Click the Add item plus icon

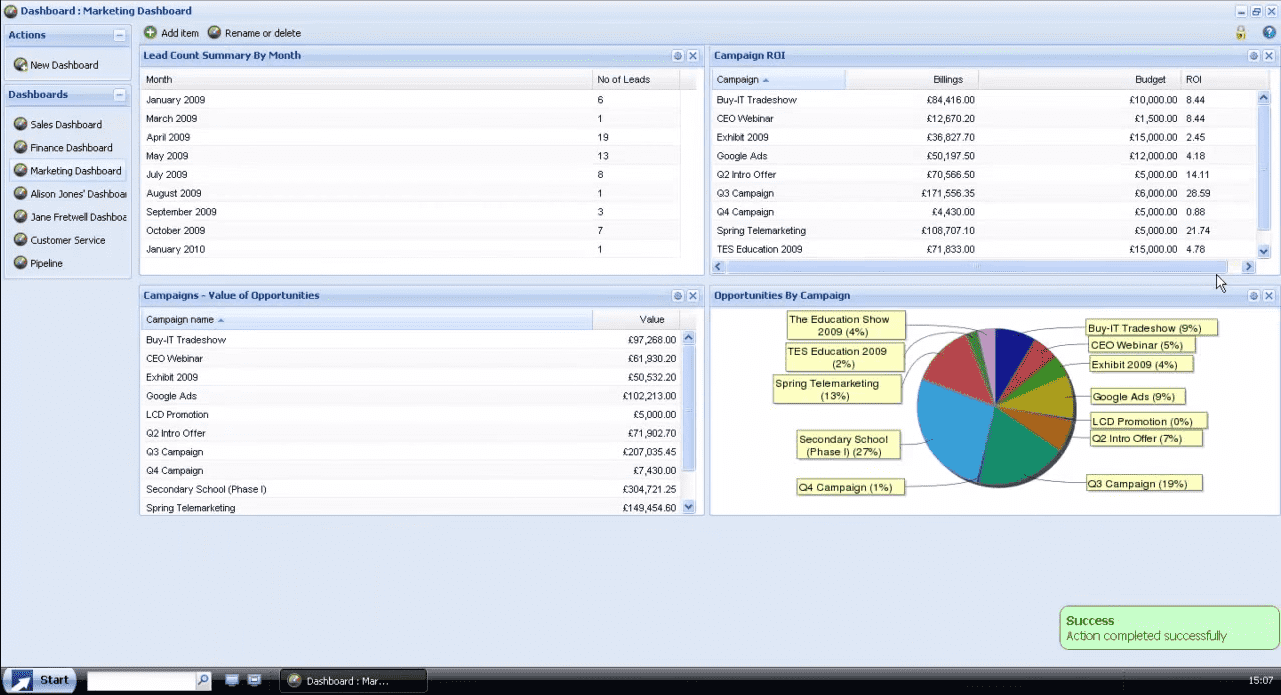151,33
